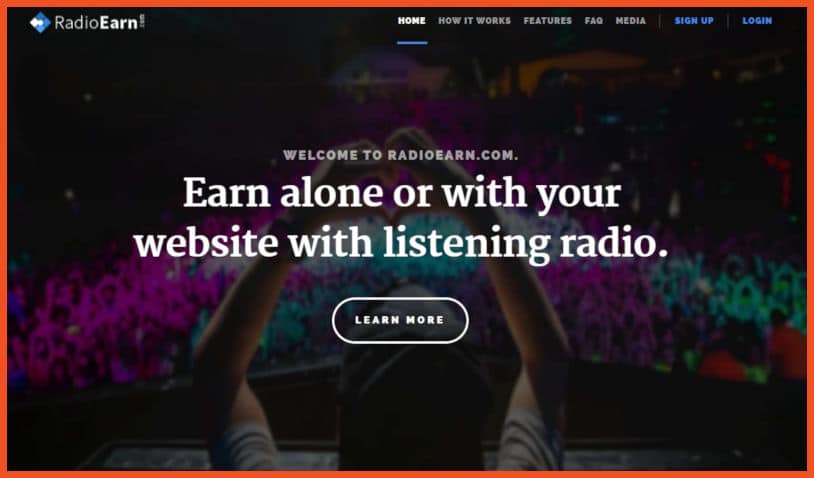Click the teal-lit crowd on the right
814x478 pixels.
(727, 291)
